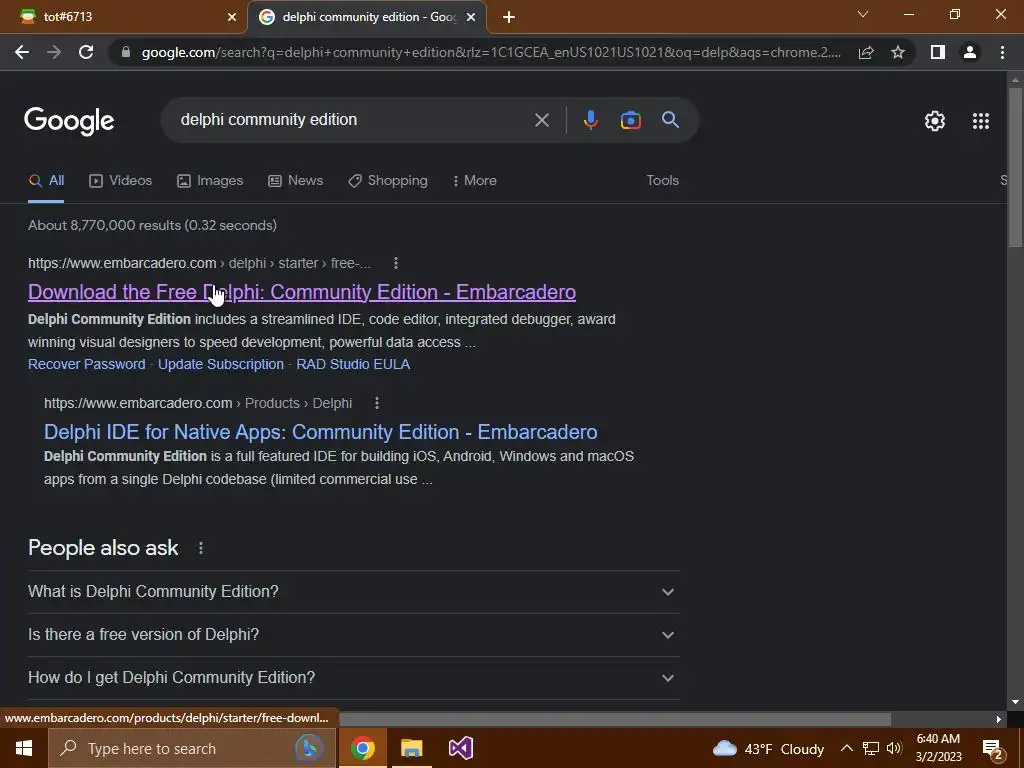The height and width of the screenshot is (768, 1024).
Task: Open Bing icon in taskbar search
Action: 309,748
